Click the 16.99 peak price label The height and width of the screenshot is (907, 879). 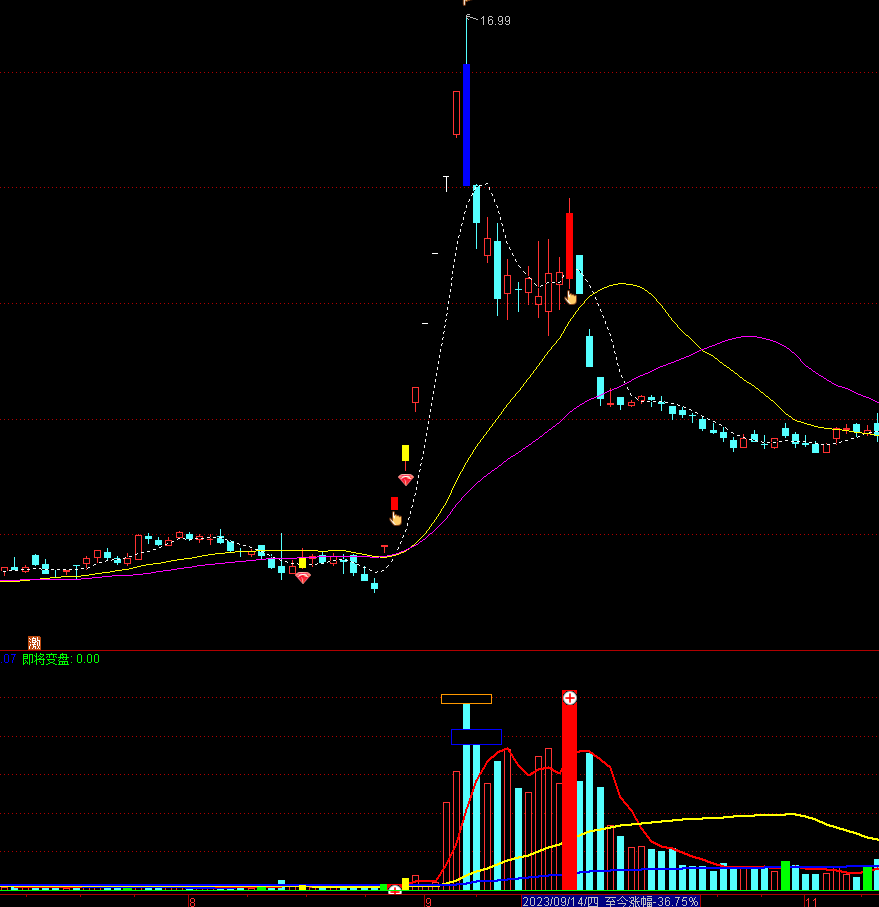click(x=495, y=20)
